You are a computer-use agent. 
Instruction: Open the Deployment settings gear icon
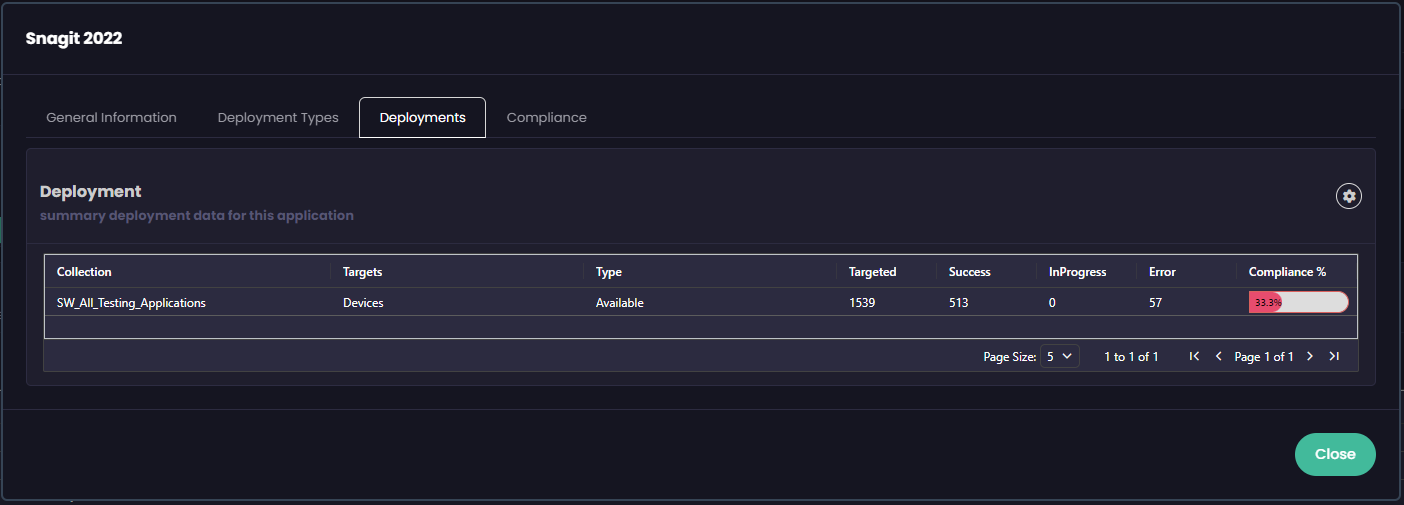pos(1349,196)
